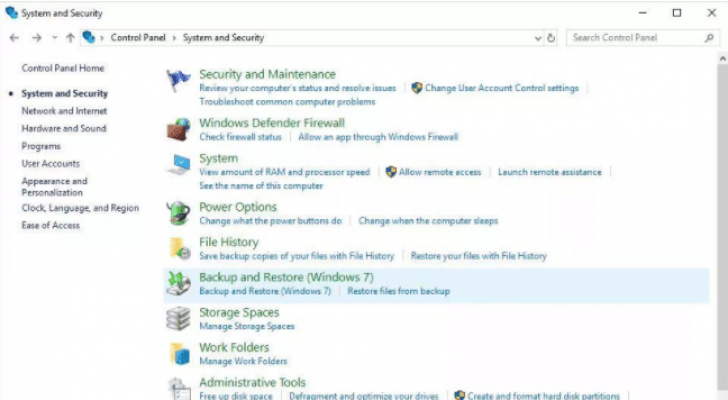Open the System heading link
728x400 pixels.
coord(219,158)
